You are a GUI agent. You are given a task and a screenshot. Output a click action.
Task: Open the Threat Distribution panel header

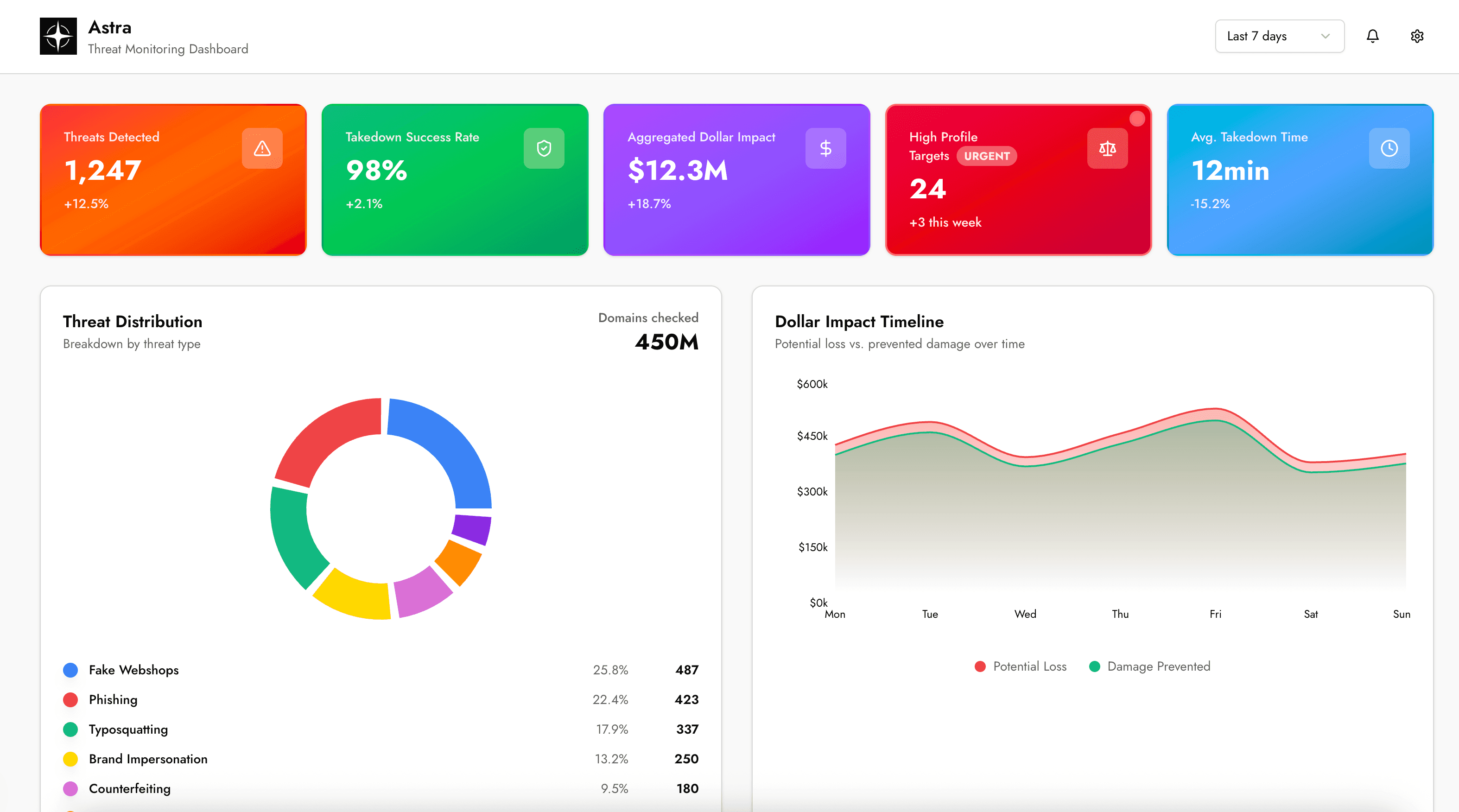[x=132, y=321]
